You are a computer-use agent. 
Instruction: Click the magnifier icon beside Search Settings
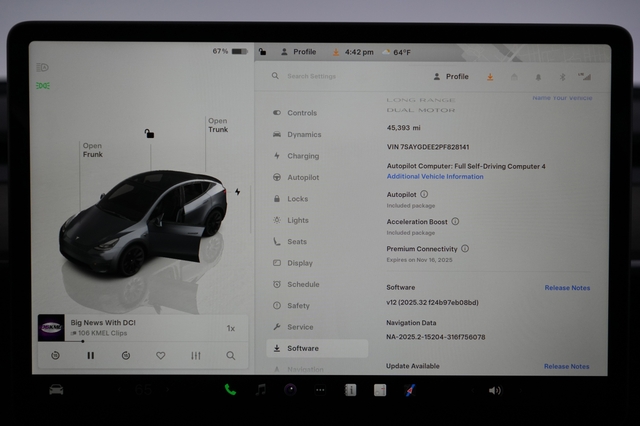(276, 76)
